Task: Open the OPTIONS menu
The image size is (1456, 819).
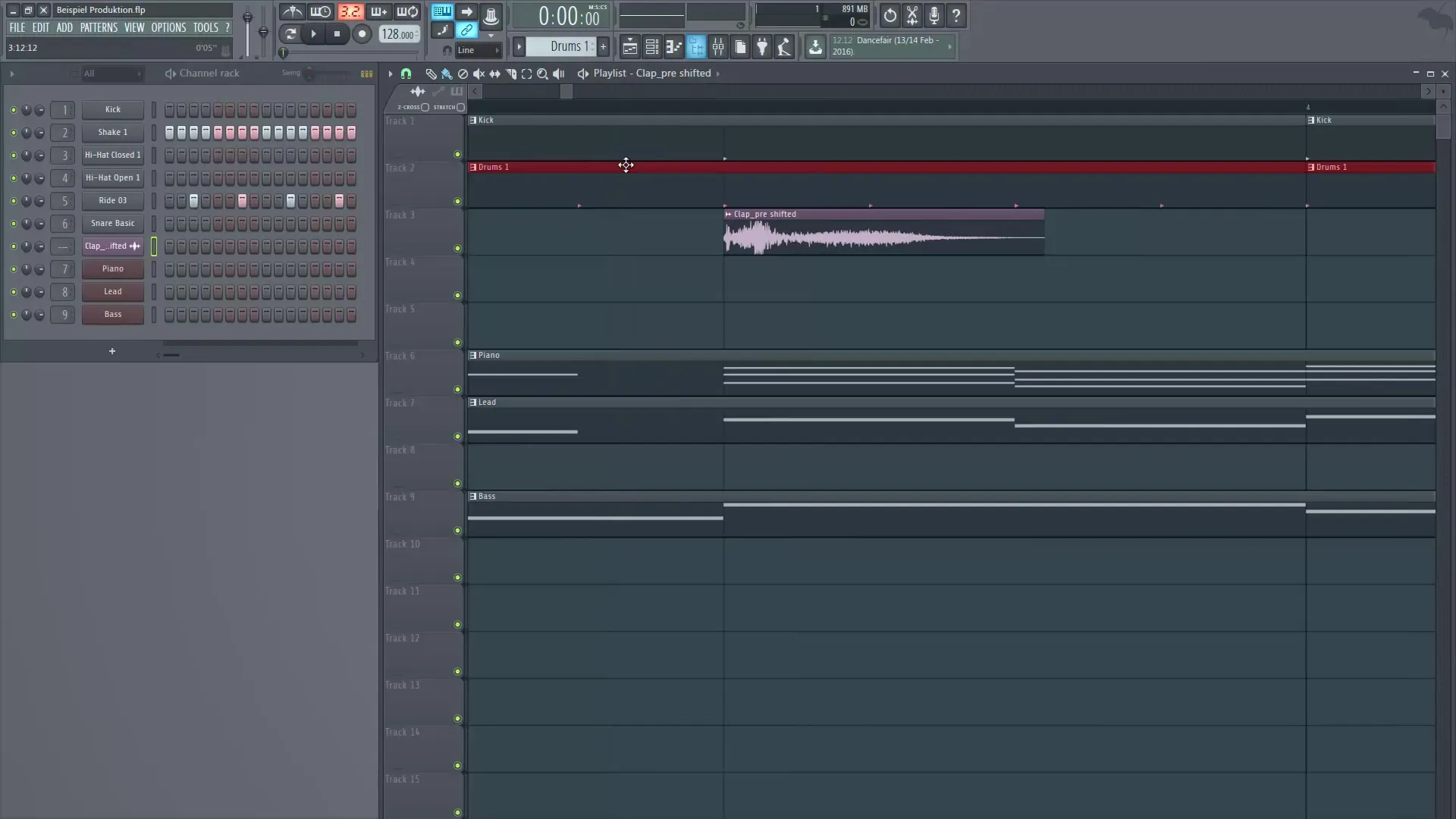Action: (x=168, y=27)
